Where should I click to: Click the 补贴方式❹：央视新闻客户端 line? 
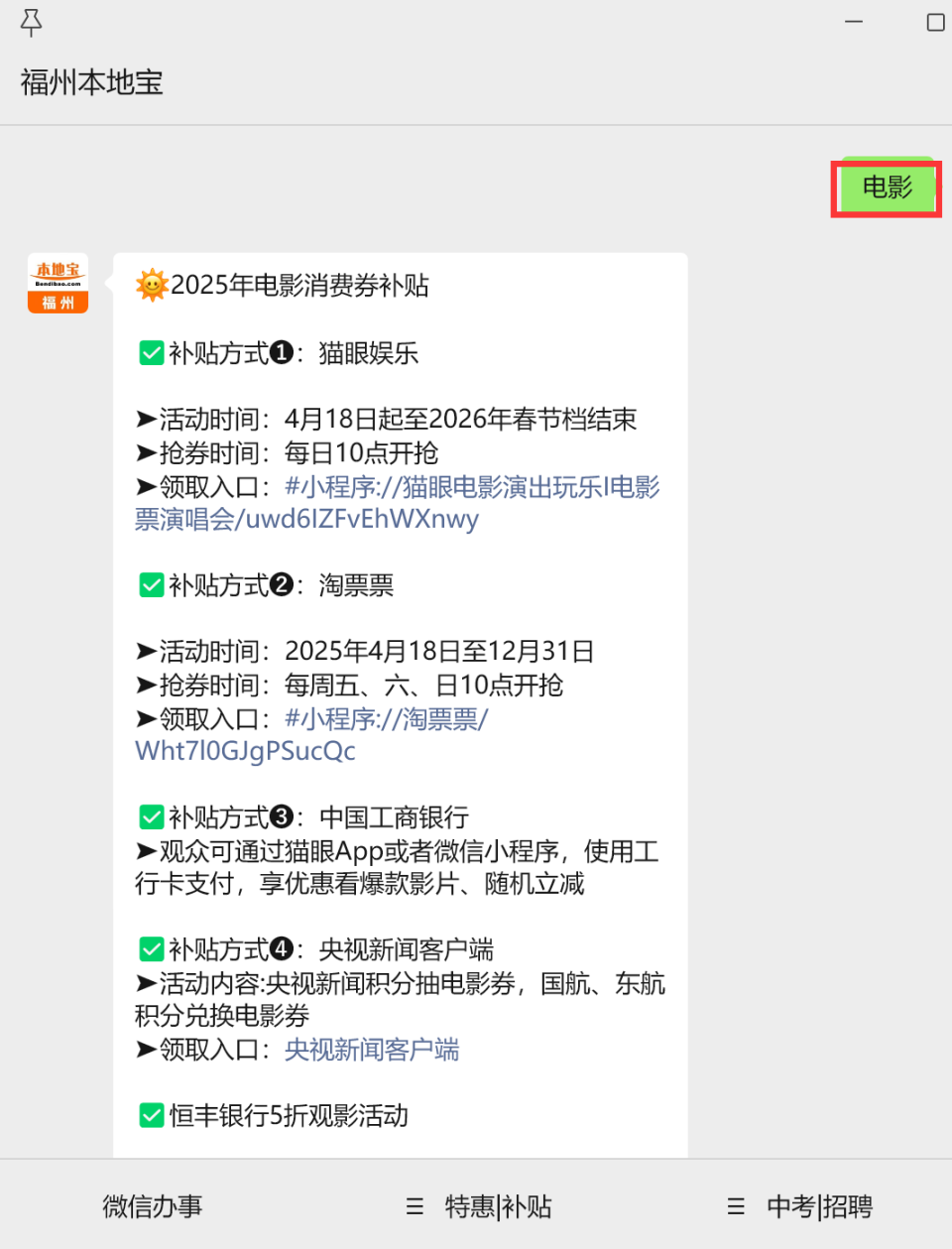(x=331, y=949)
